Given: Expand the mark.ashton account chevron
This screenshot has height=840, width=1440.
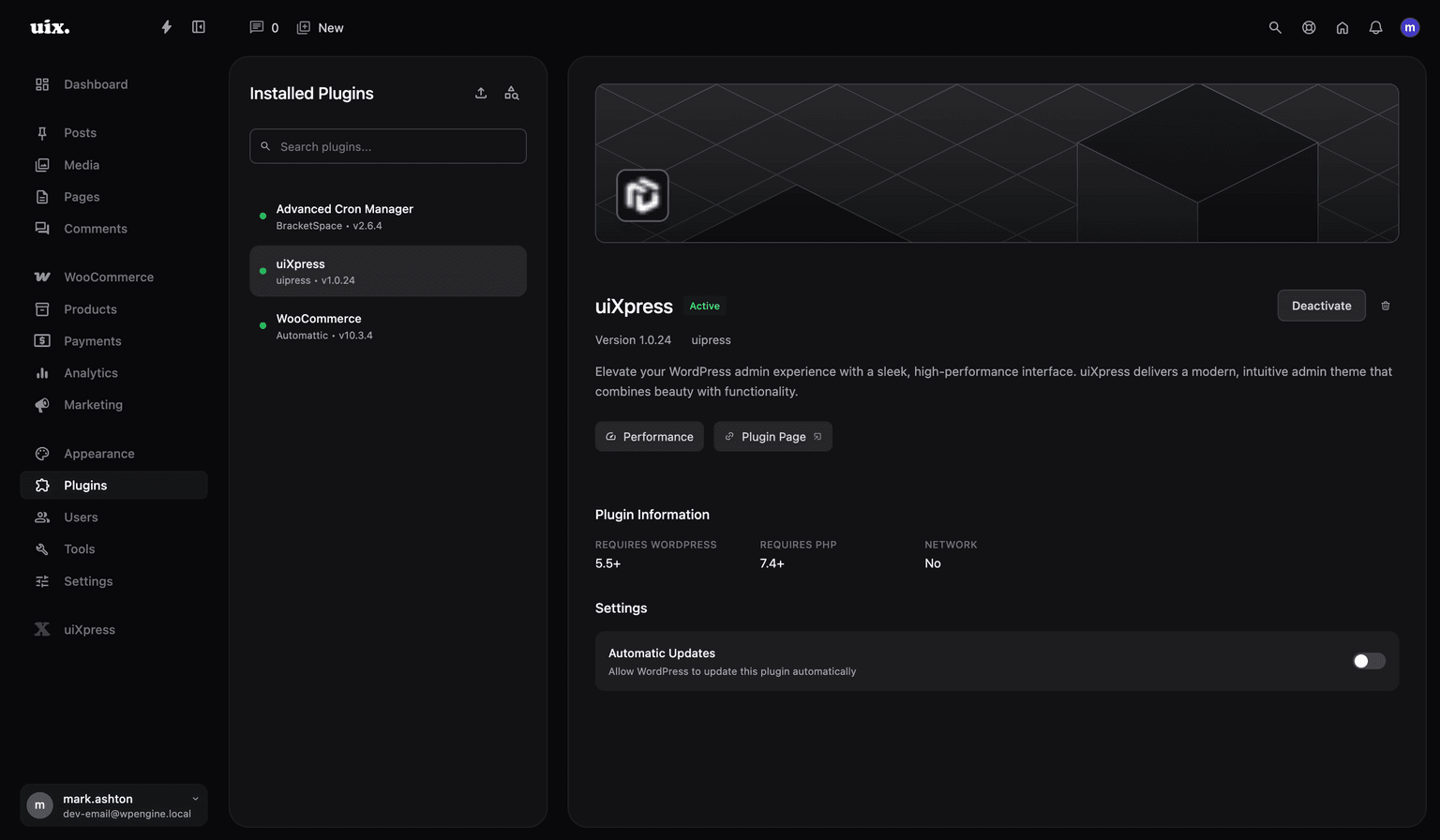Looking at the screenshot, I should [x=194, y=799].
